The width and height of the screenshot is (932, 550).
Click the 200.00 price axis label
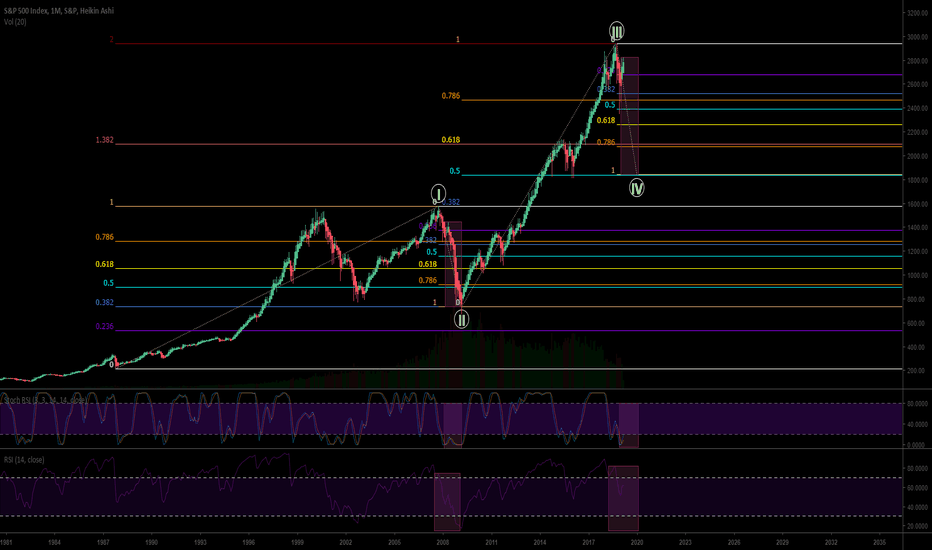click(918, 370)
